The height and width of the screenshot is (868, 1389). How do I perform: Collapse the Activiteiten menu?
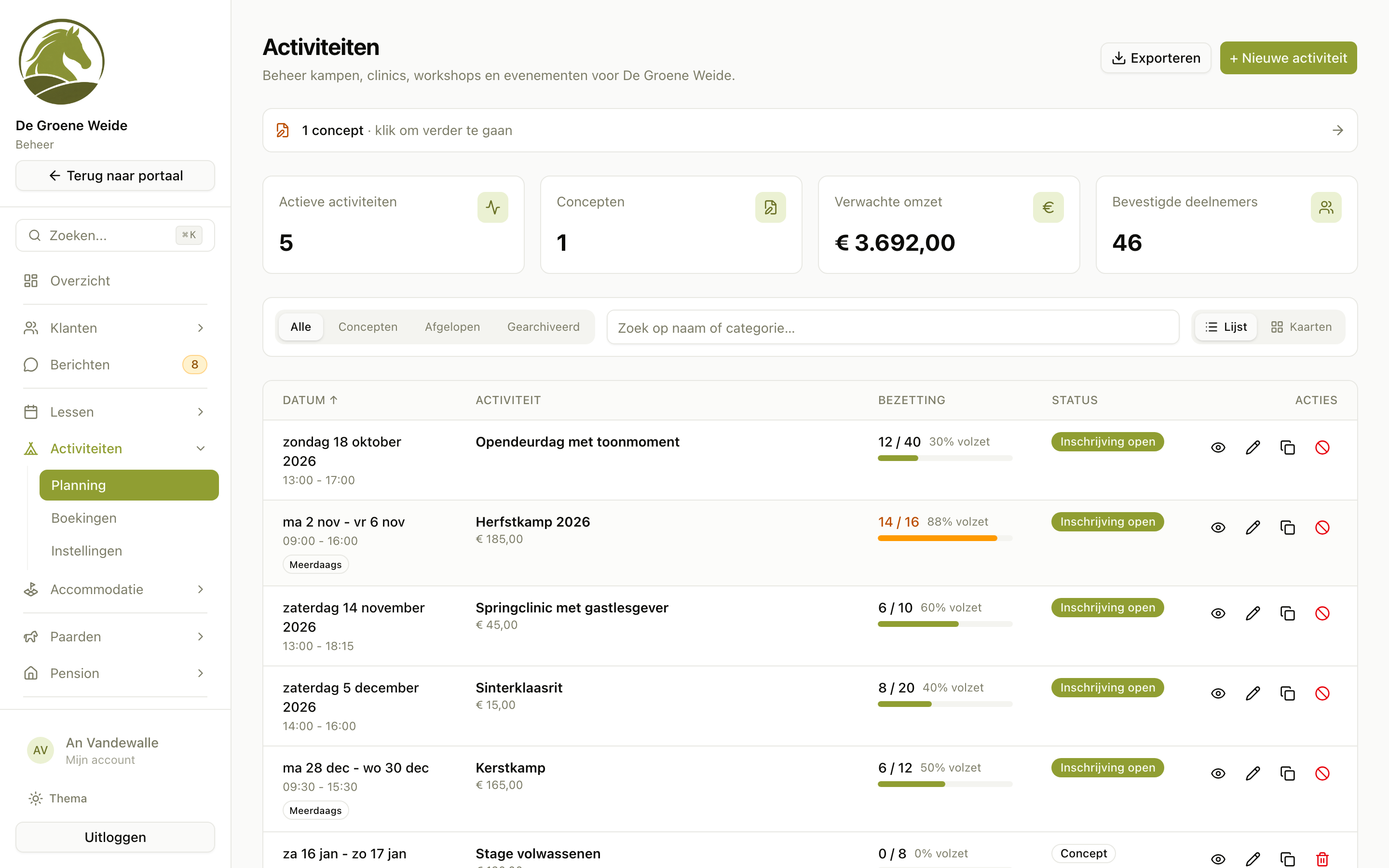pos(115,449)
